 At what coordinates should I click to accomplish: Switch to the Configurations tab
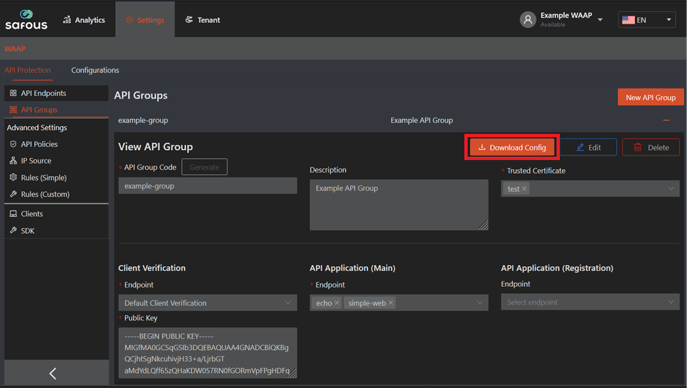click(95, 70)
